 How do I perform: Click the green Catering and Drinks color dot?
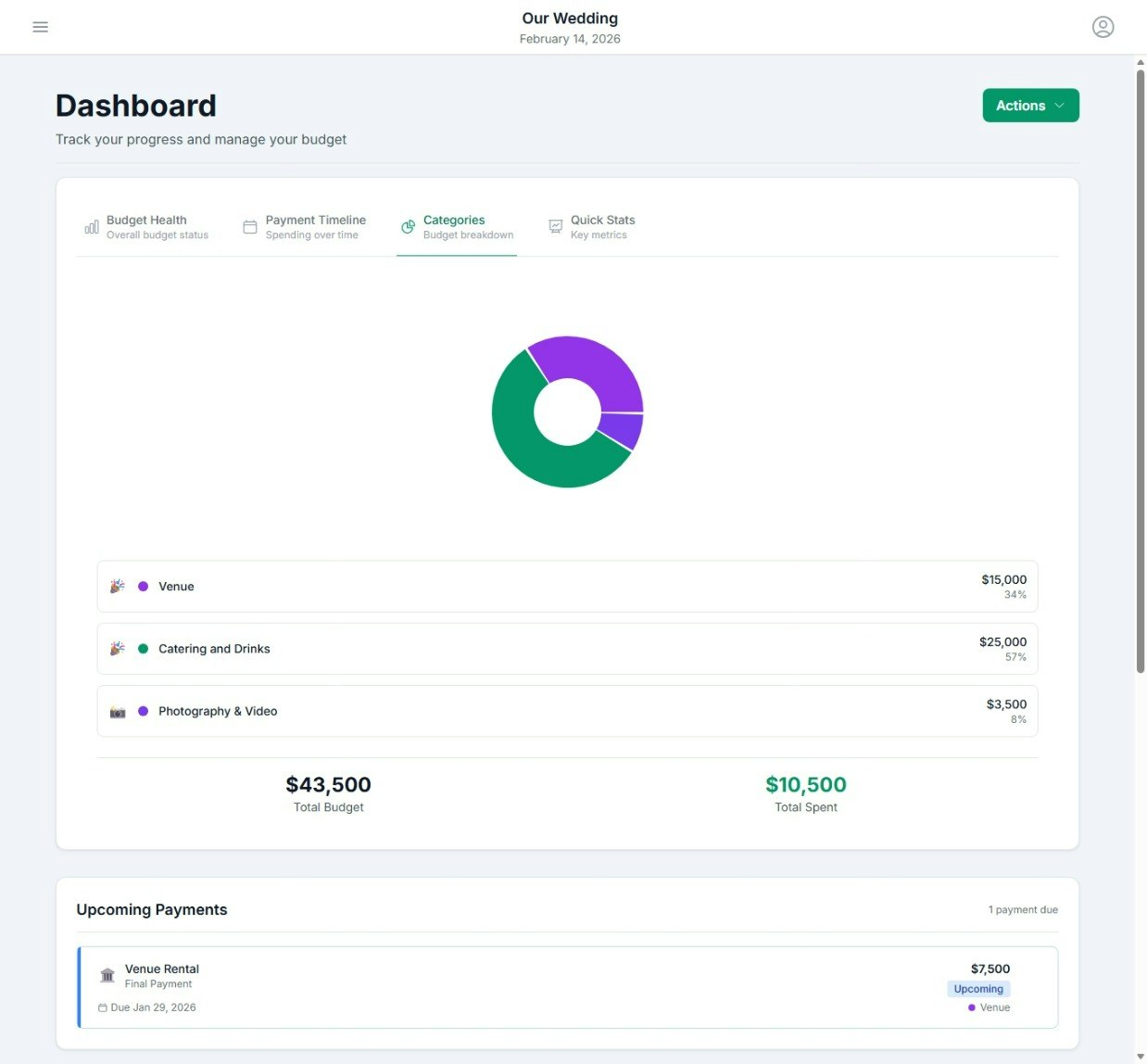coord(143,649)
